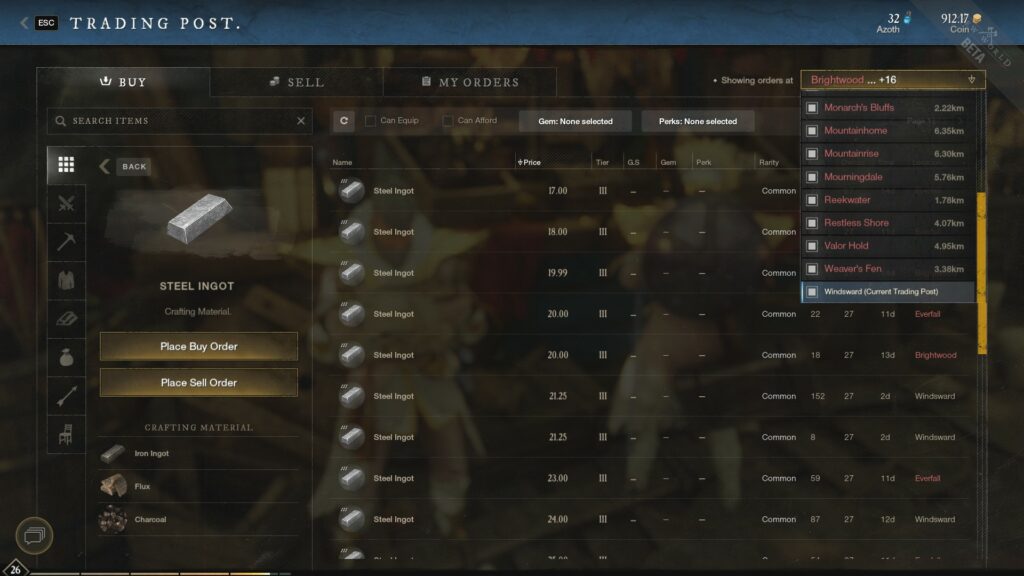The width and height of the screenshot is (1024, 576).
Task: Open the Perks: None selected filter
Action: point(697,121)
